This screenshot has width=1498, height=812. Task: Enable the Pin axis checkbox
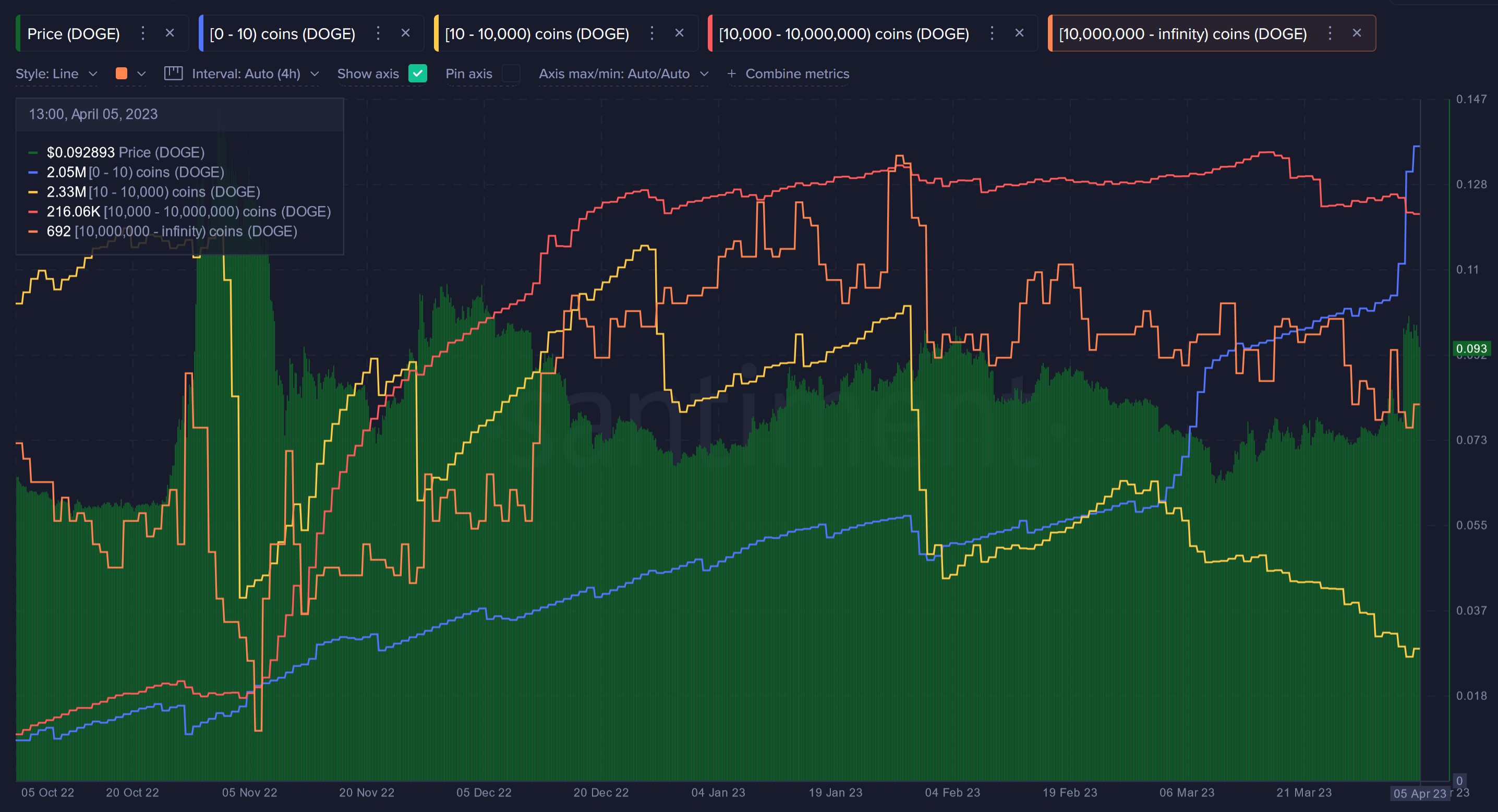point(511,74)
